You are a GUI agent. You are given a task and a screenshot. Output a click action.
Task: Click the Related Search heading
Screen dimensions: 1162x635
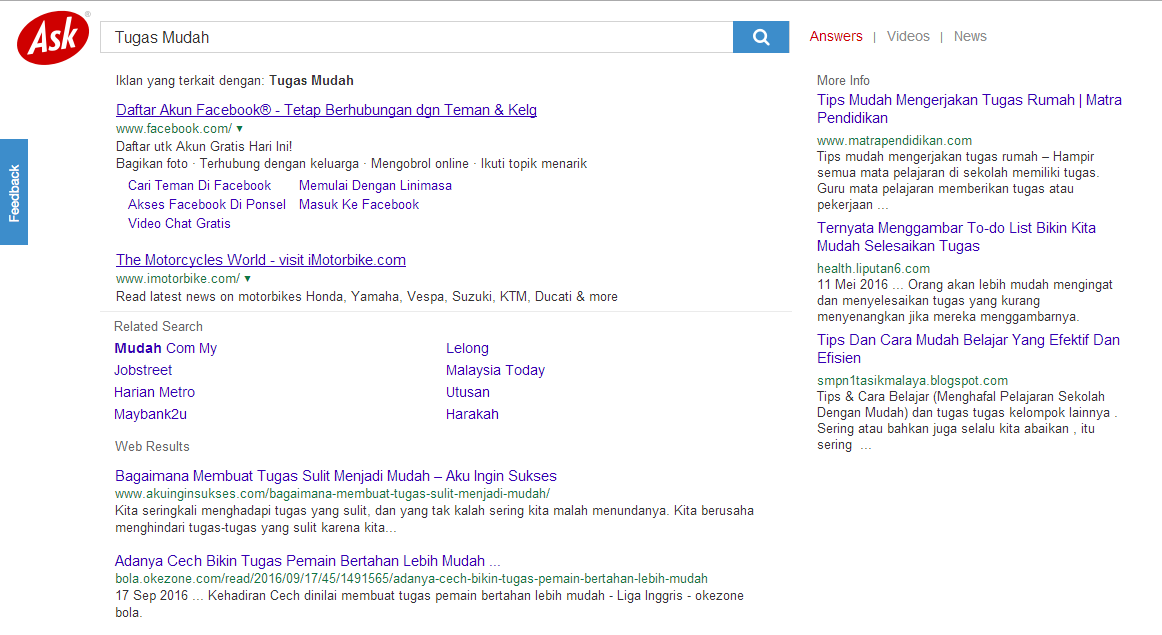158,327
